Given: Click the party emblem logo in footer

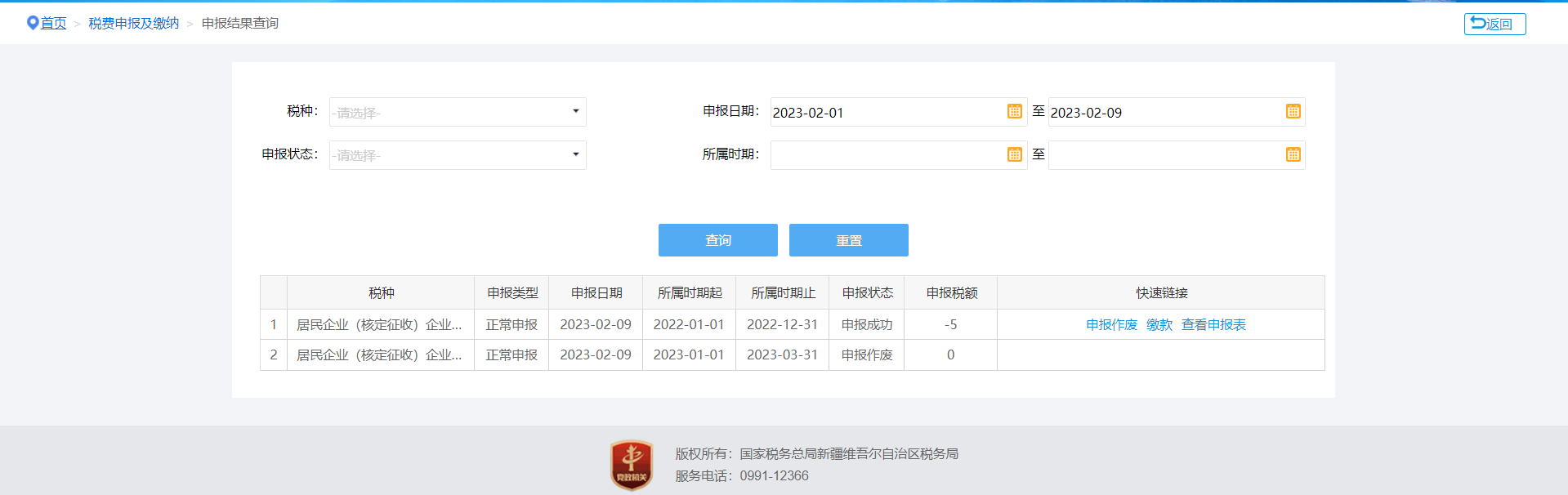Looking at the screenshot, I should pos(632,465).
